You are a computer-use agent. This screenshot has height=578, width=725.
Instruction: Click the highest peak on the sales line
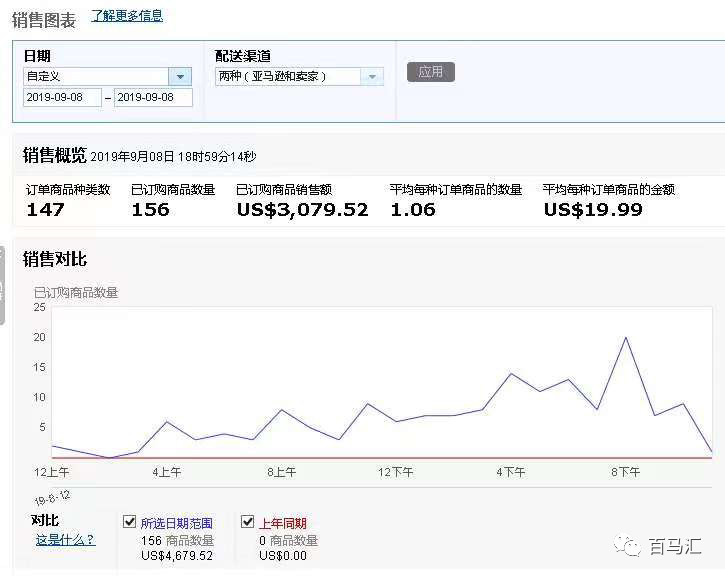pyautogui.click(x=626, y=337)
